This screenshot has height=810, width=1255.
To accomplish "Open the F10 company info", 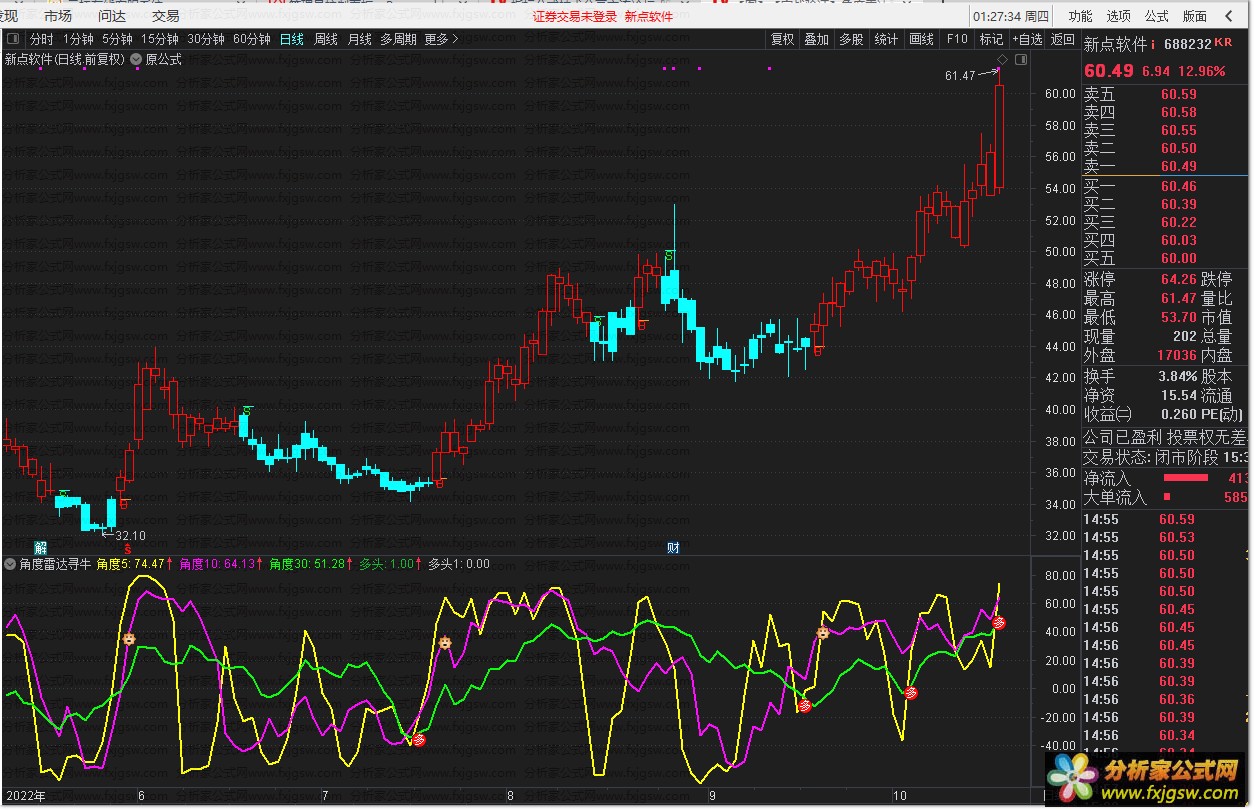I will (957, 39).
